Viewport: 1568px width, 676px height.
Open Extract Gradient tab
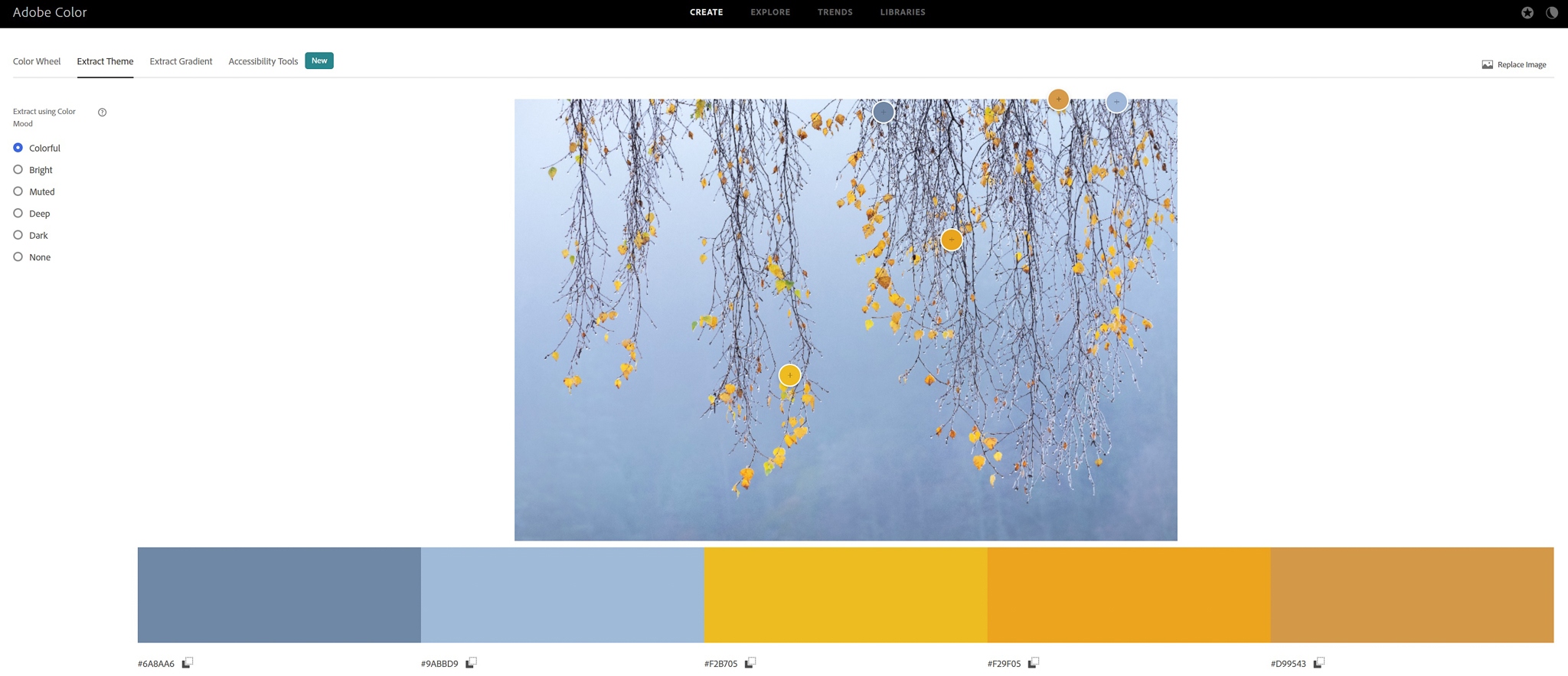point(181,61)
